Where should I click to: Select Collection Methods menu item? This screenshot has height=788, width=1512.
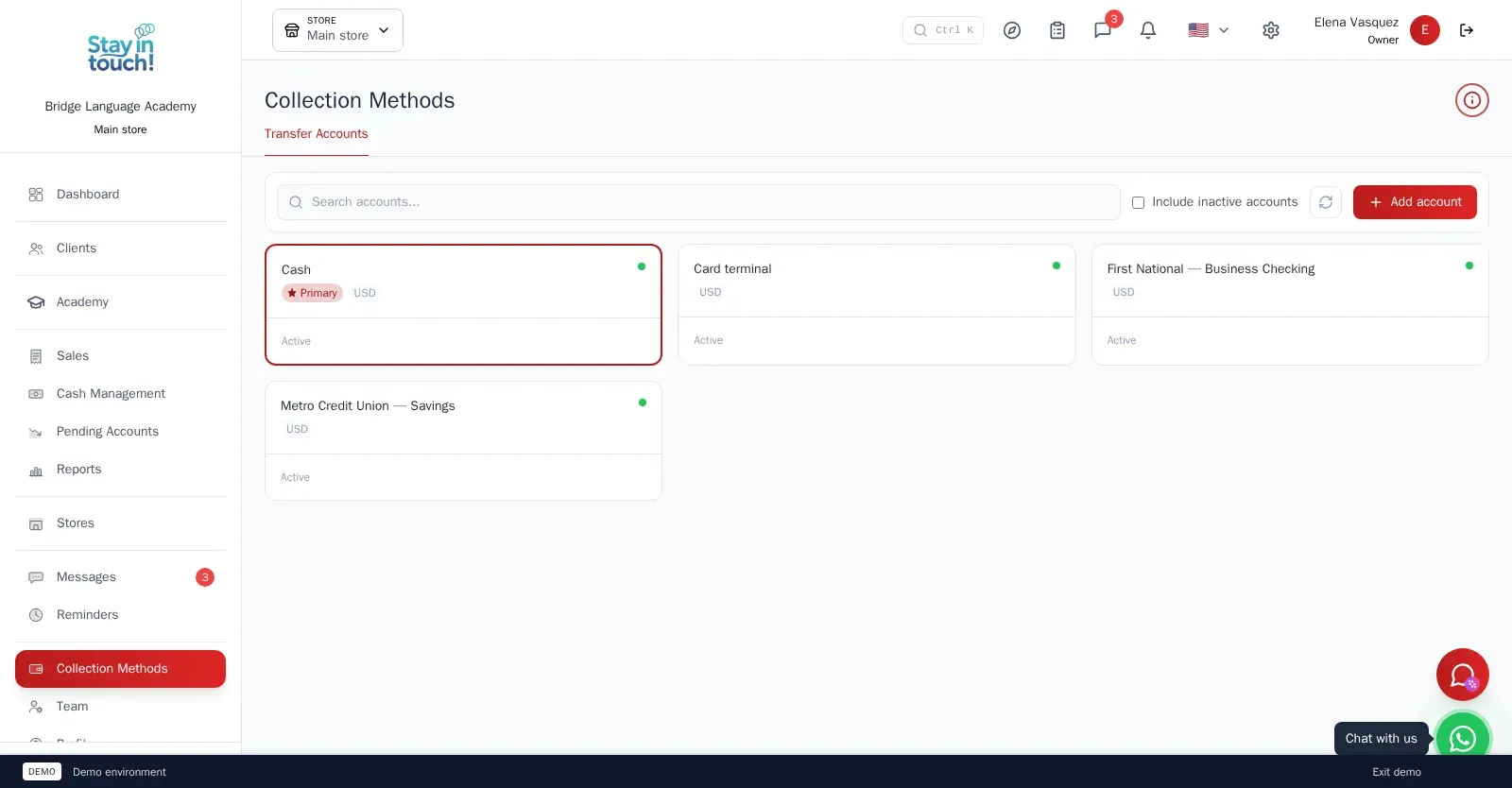coord(121,669)
